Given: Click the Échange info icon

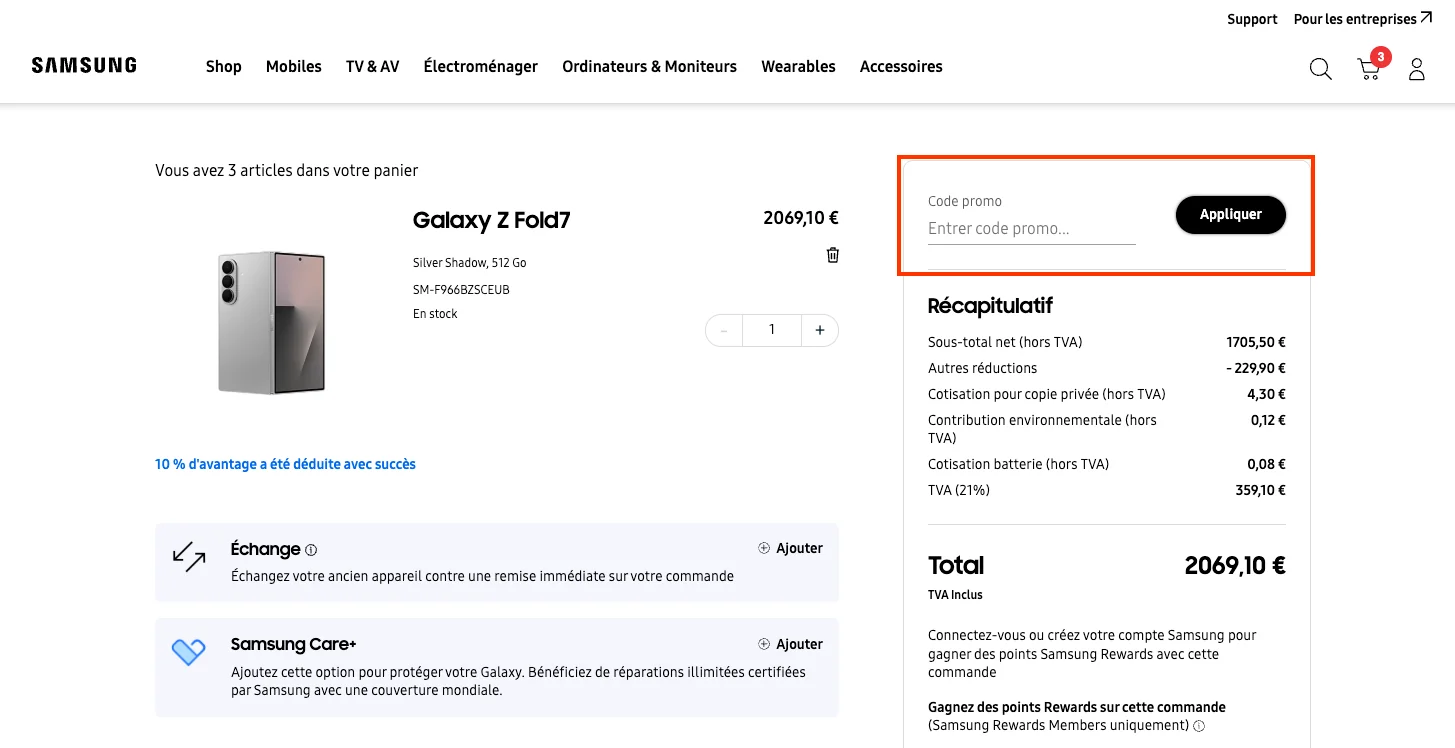Looking at the screenshot, I should coord(311,550).
